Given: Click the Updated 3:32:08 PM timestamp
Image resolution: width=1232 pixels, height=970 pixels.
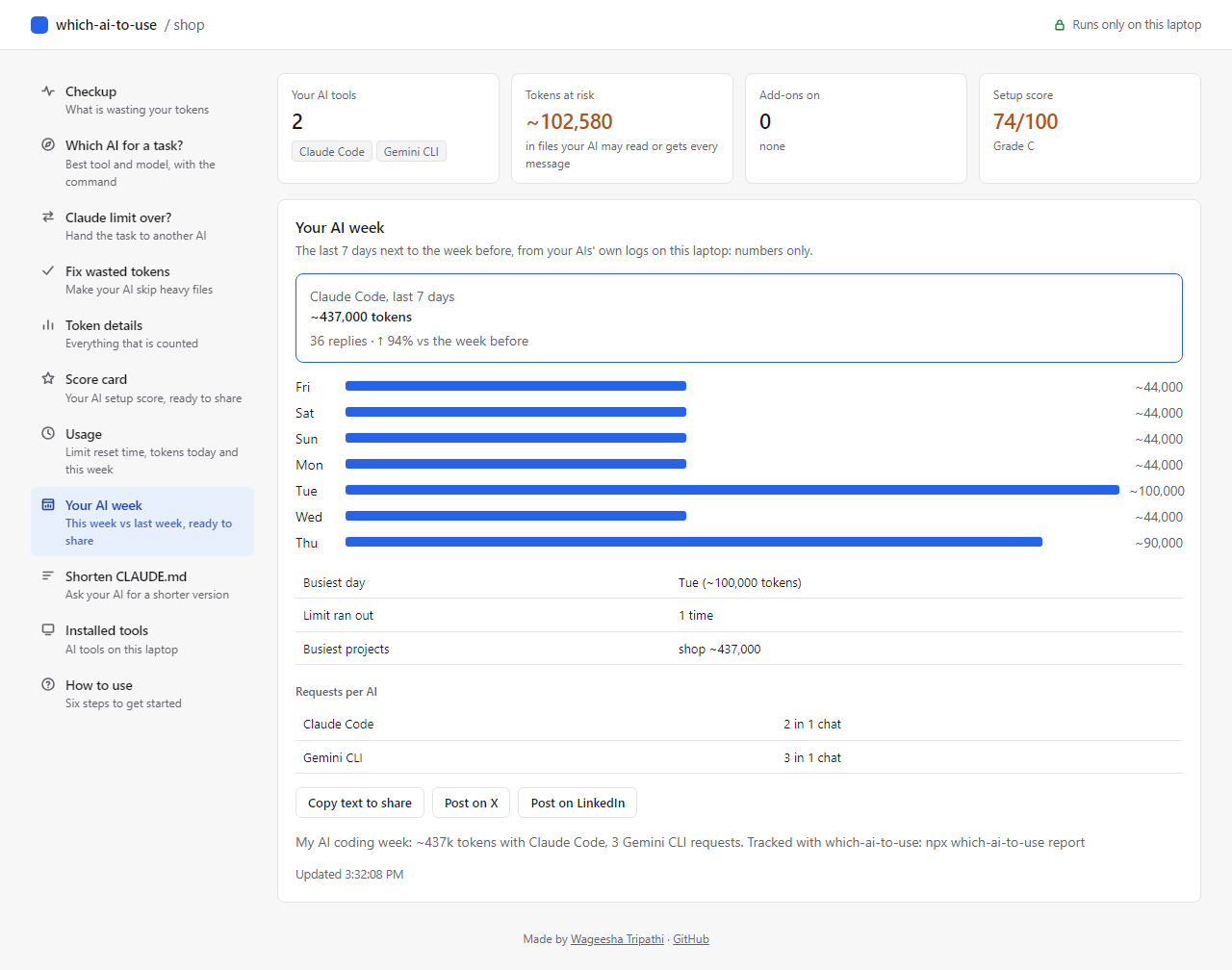Looking at the screenshot, I should [349, 874].
